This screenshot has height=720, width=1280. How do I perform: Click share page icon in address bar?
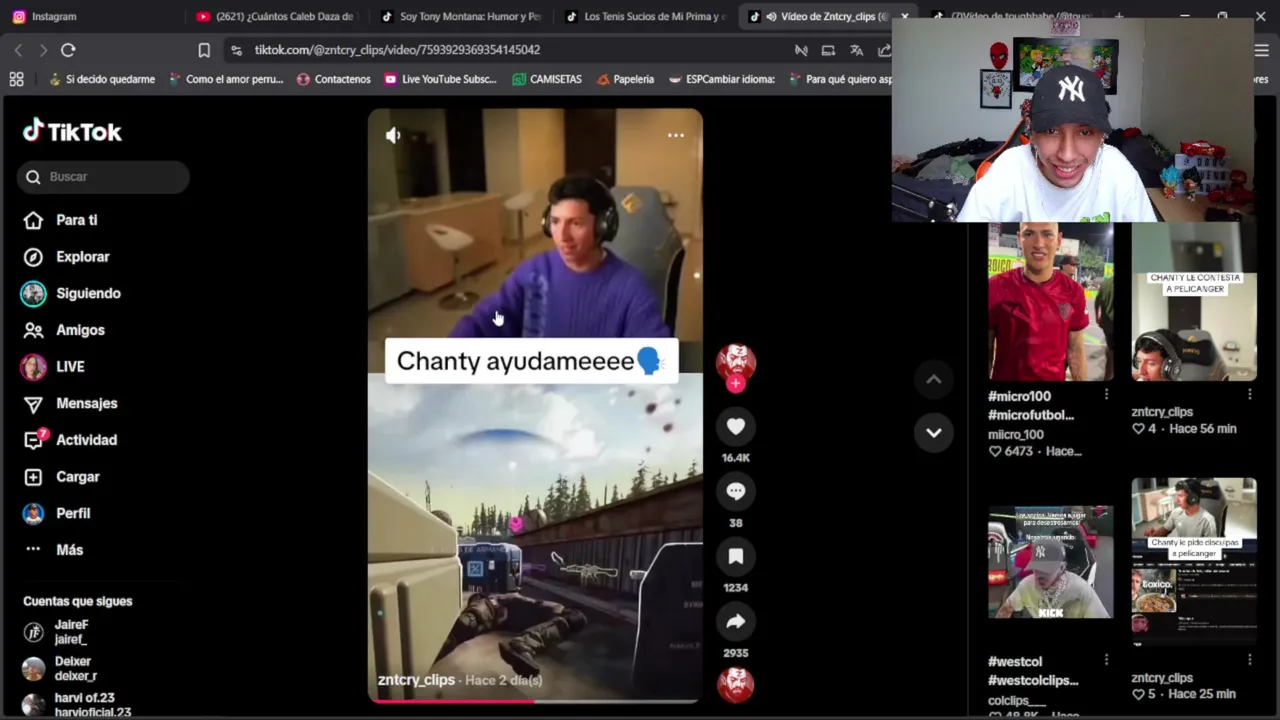pyautogui.click(x=884, y=50)
